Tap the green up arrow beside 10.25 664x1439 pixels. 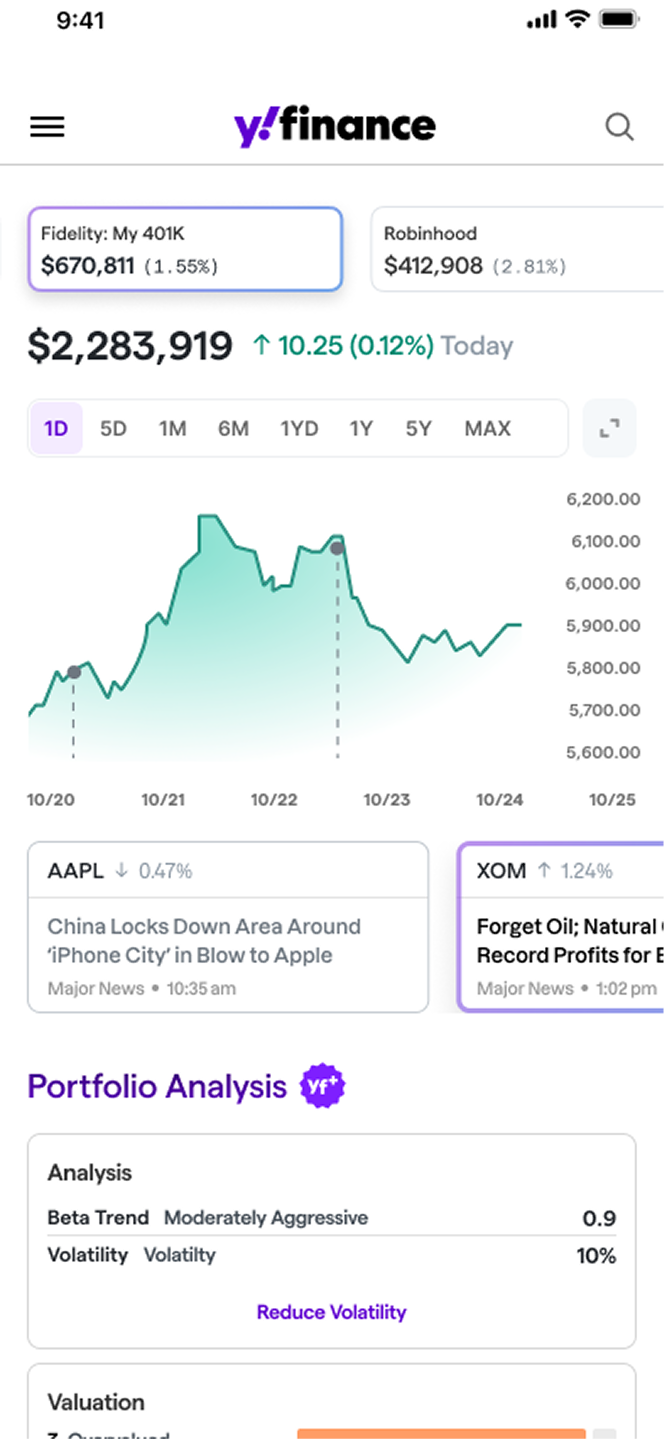[262, 346]
